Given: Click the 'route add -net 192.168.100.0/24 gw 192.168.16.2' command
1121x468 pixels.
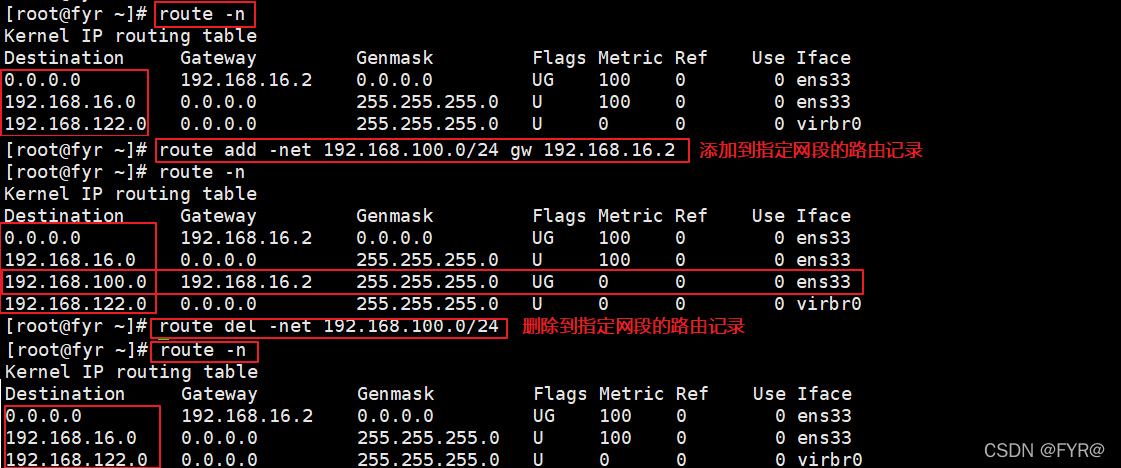Looking at the screenshot, I should (x=417, y=151).
